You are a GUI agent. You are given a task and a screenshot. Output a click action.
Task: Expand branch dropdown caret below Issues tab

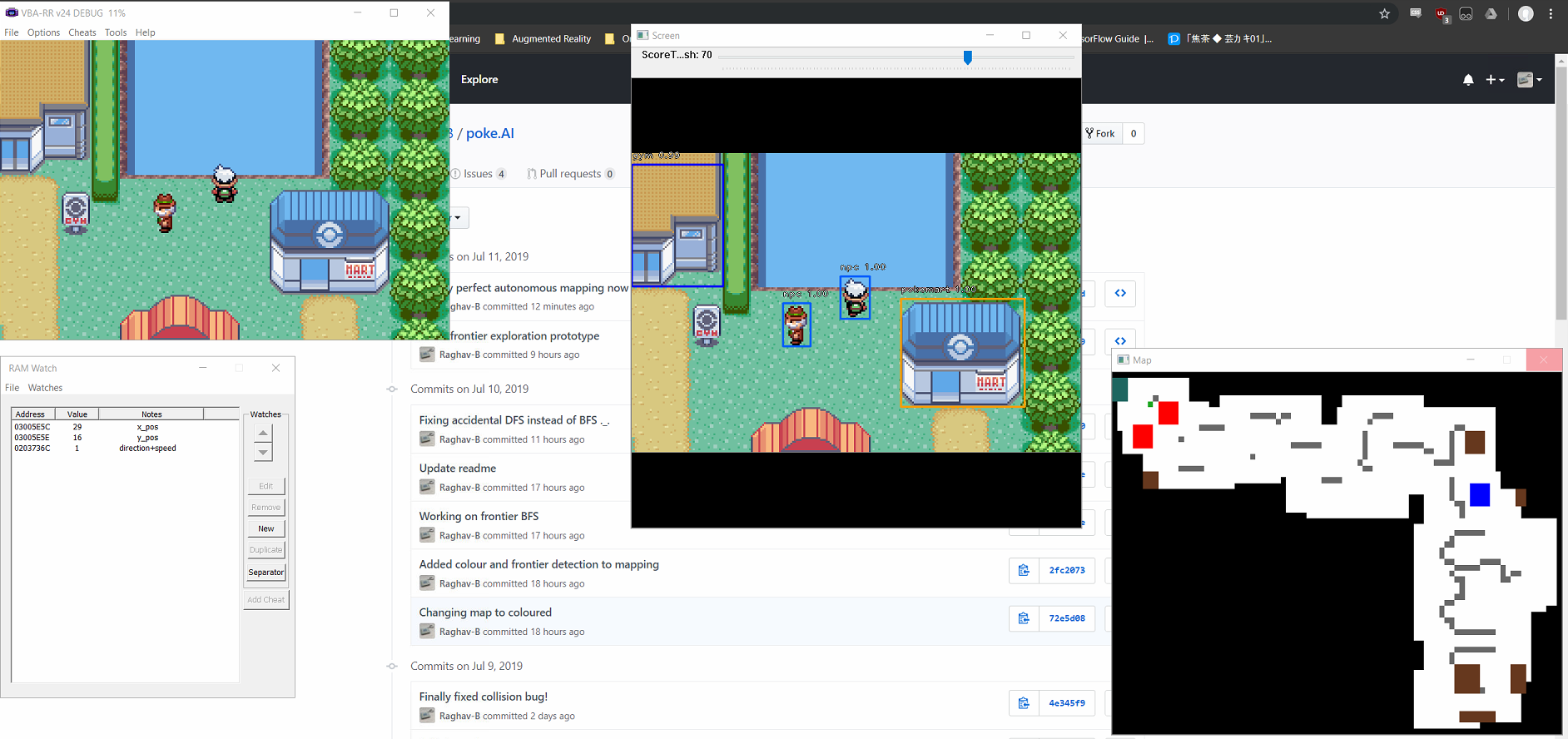tap(459, 218)
